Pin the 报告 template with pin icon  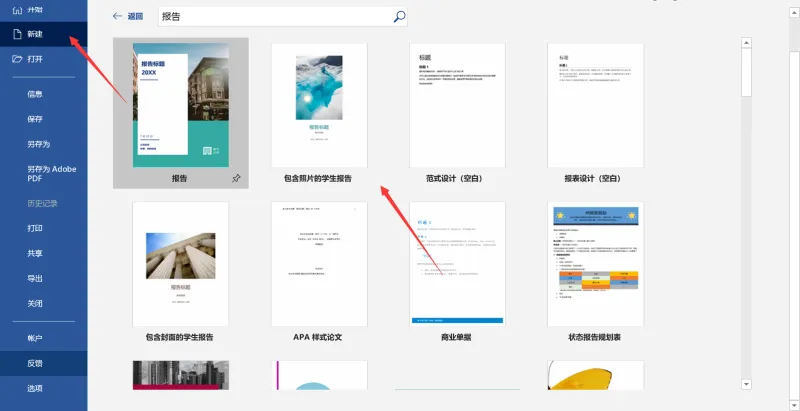(x=236, y=178)
